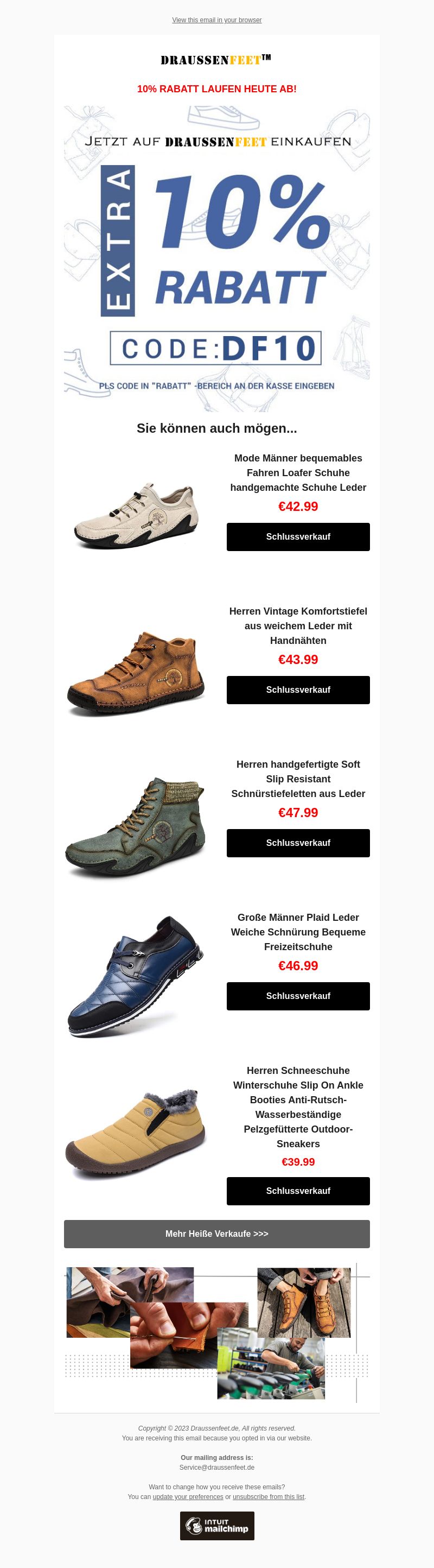Image resolution: width=434 pixels, height=1568 pixels.
Task: Click the 10% Rabatt Laufen Heute Ab headline
Action: click(217, 89)
